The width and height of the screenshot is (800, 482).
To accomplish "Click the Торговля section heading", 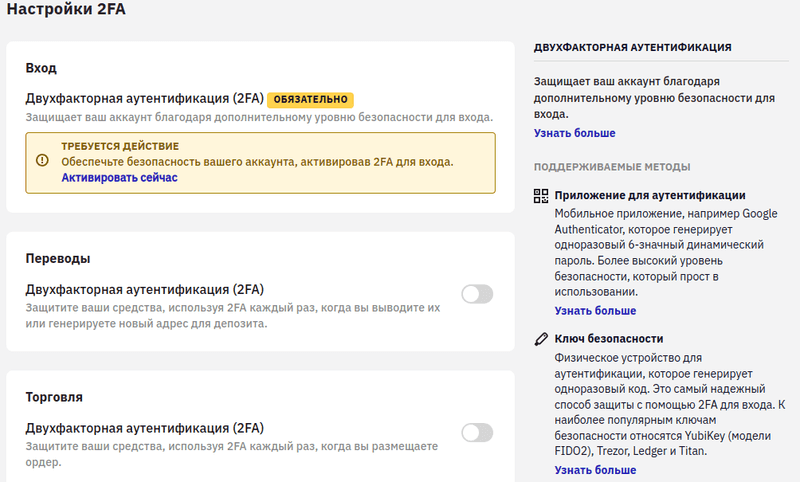I will pyautogui.click(x=54, y=397).
